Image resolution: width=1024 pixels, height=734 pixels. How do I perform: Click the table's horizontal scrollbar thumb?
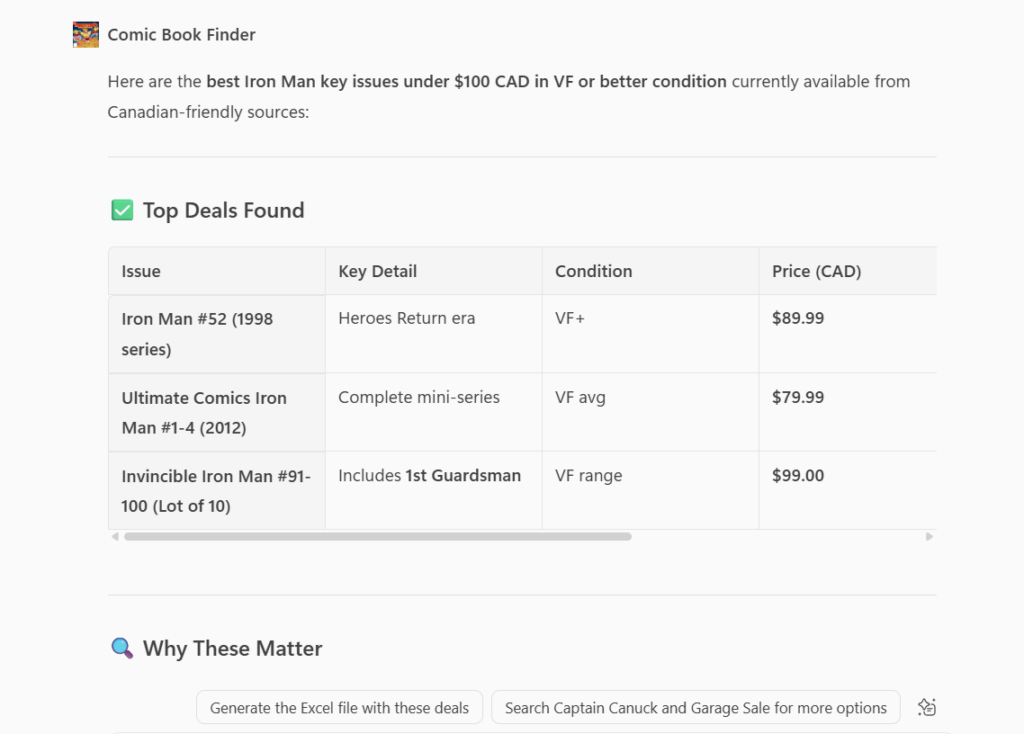[x=377, y=537]
